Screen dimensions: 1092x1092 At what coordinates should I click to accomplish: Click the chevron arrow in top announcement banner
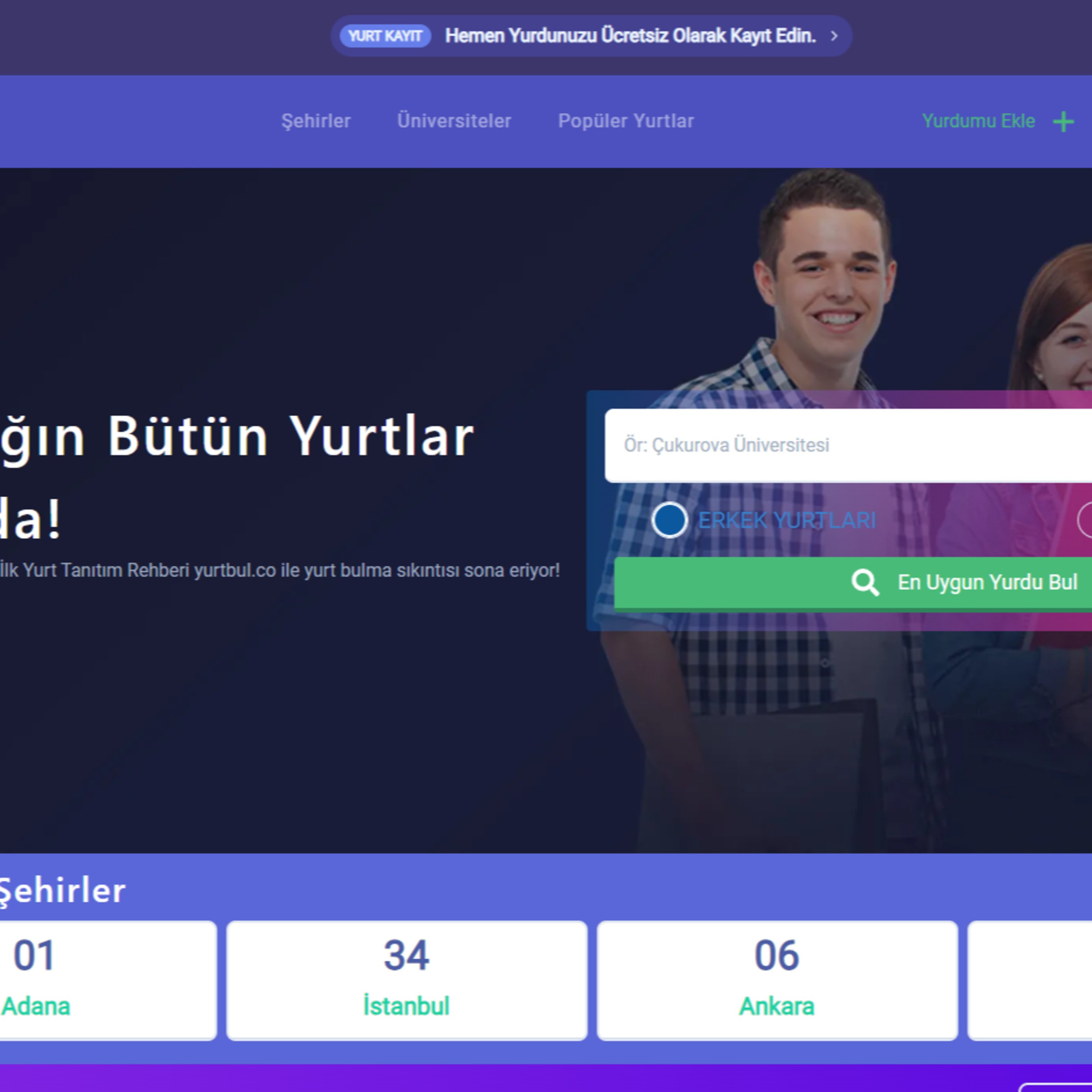834,36
